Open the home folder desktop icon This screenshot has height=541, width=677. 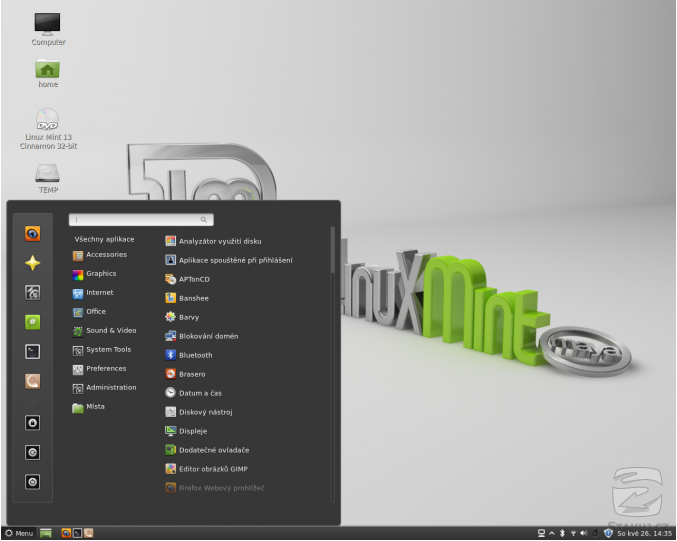[47, 73]
